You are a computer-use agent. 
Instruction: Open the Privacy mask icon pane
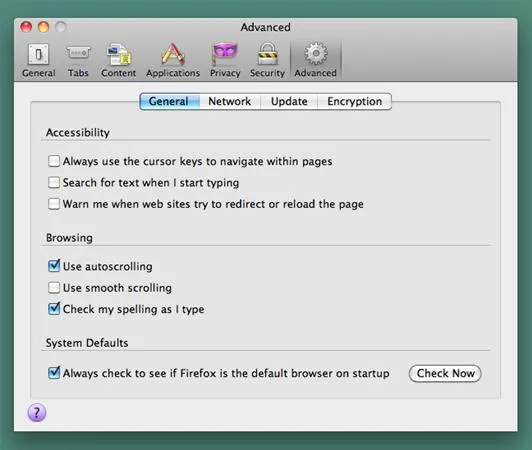tap(225, 60)
